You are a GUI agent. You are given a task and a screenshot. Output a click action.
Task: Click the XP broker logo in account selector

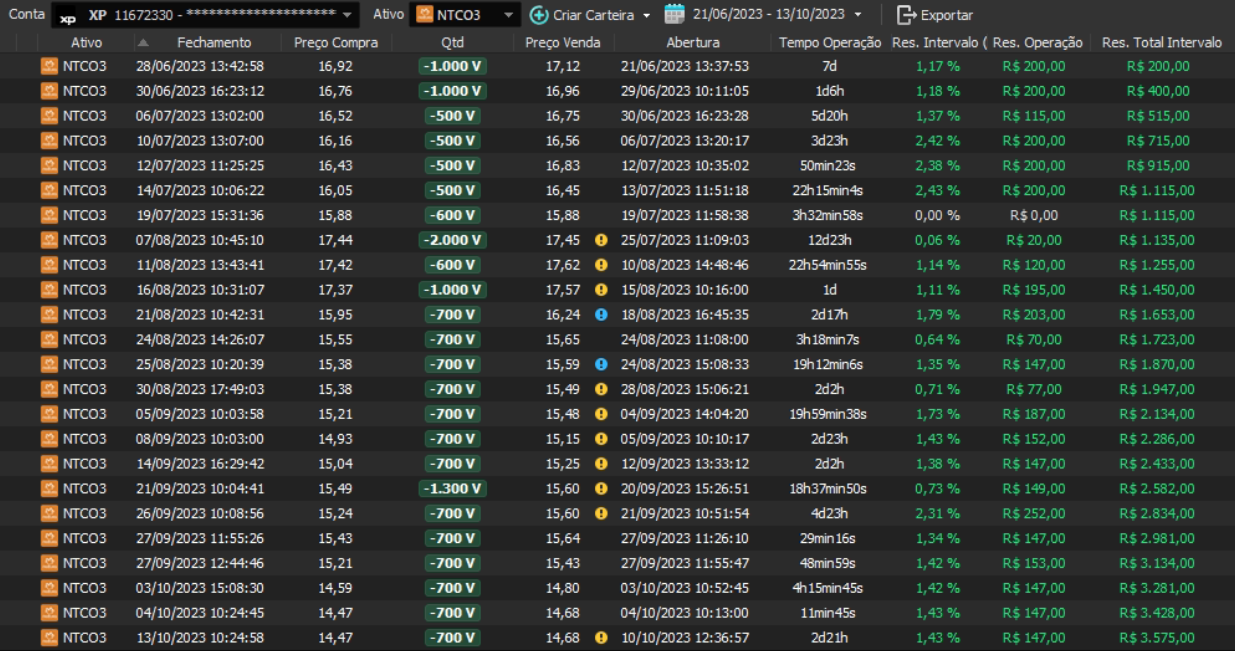(x=67, y=16)
